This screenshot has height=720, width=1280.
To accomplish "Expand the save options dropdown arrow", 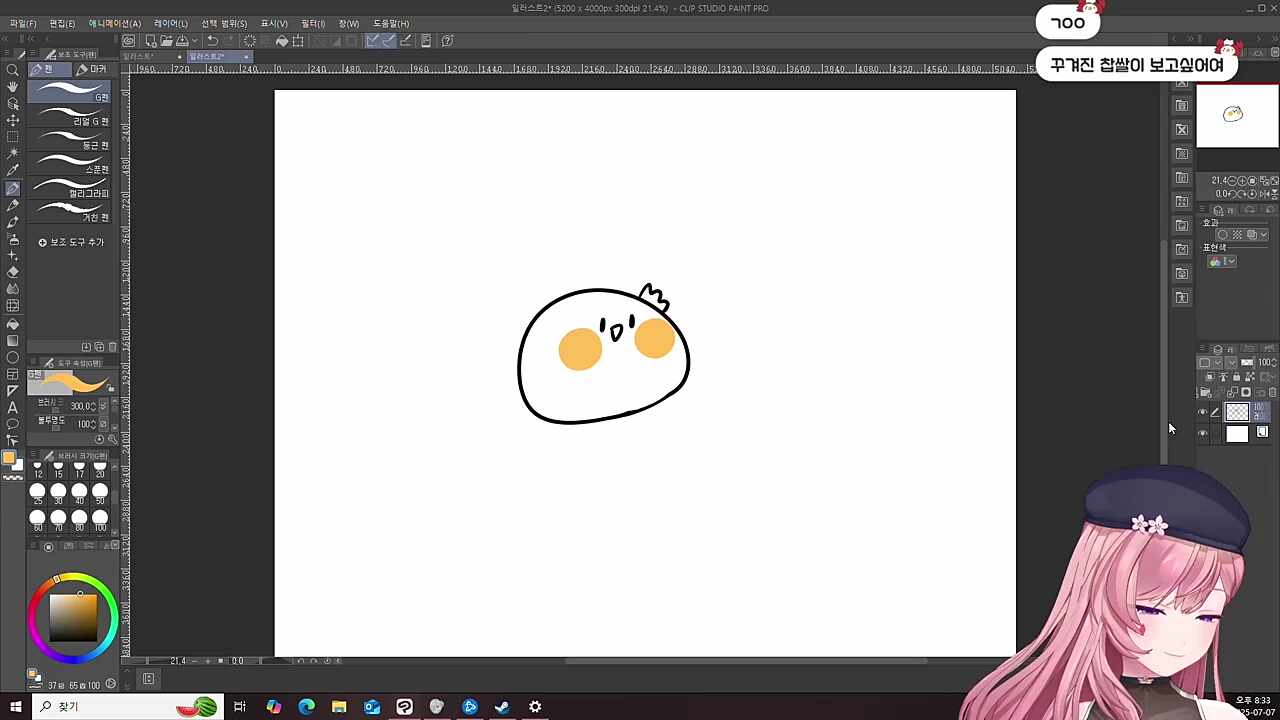I will coord(194,41).
